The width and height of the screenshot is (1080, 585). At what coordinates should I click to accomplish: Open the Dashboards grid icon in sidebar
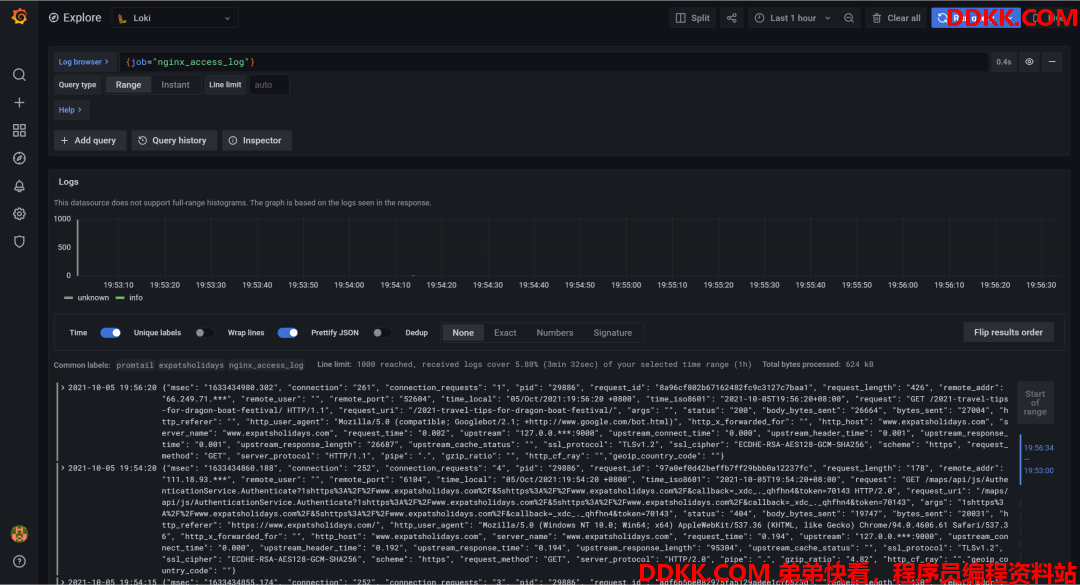[x=19, y=130]
